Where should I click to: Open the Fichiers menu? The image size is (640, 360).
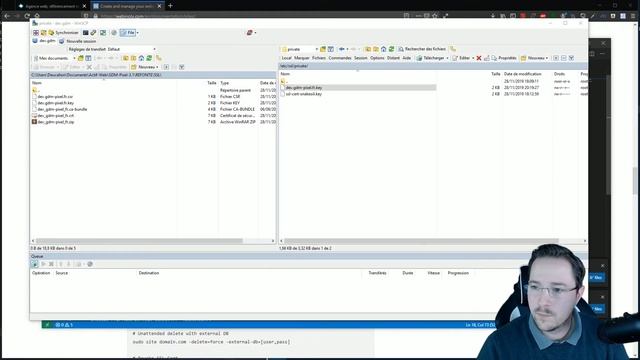pos(319,58)
